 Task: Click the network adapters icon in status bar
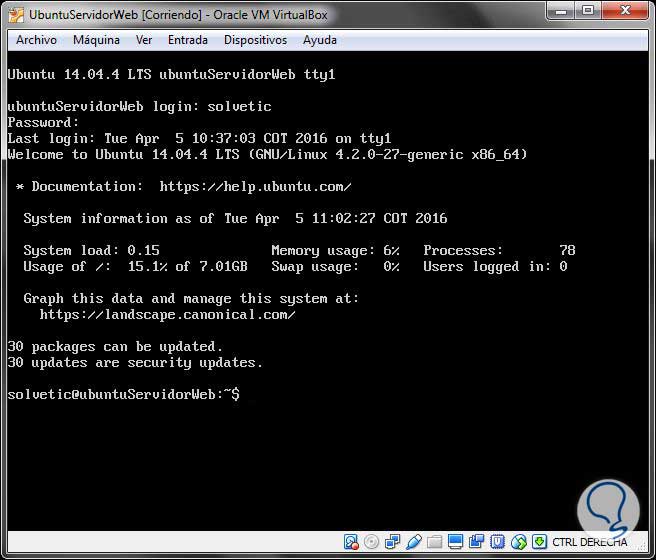pos(392,542)
